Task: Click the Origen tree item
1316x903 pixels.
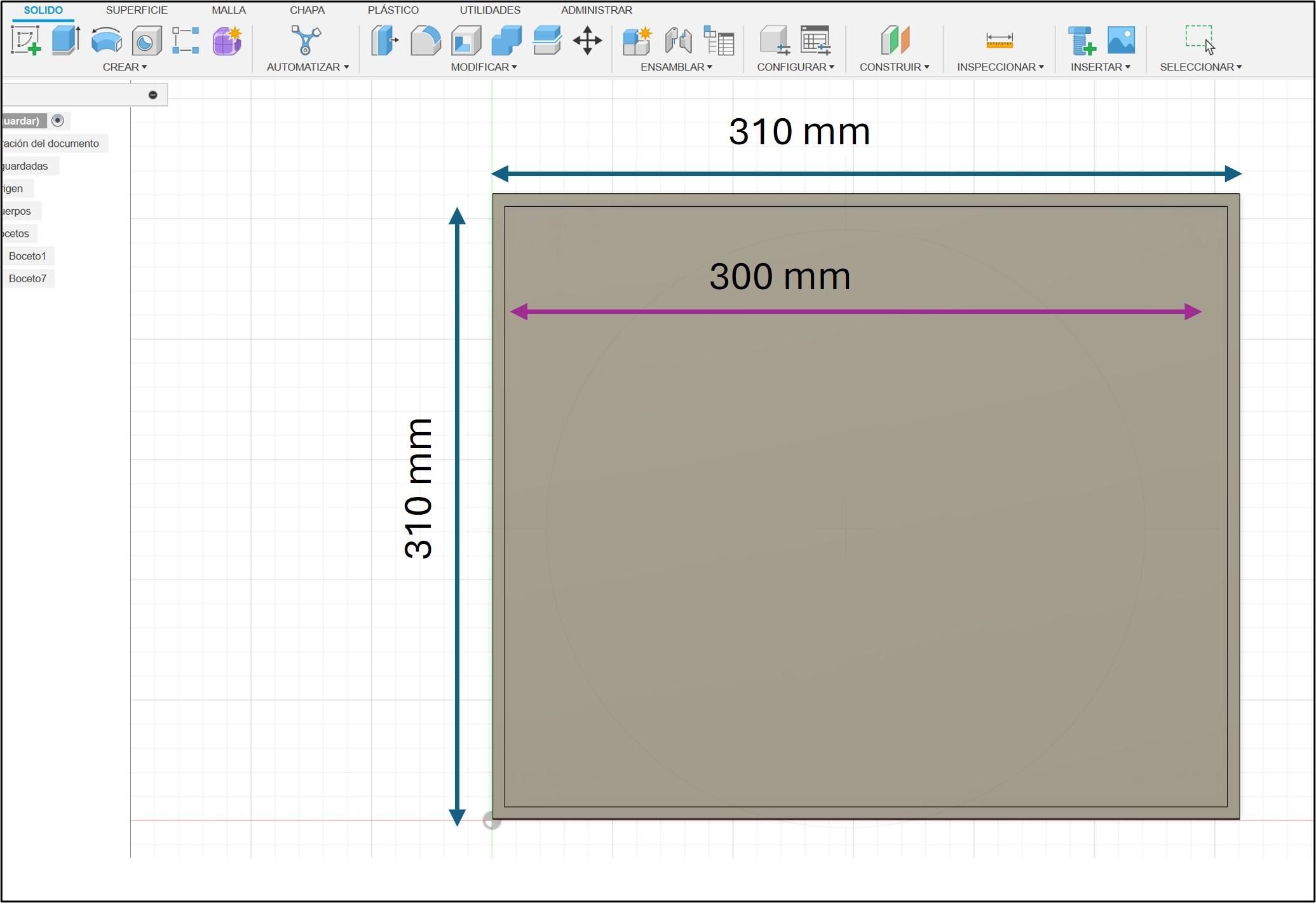Action: pyautogui.click(x=12, y=189)
